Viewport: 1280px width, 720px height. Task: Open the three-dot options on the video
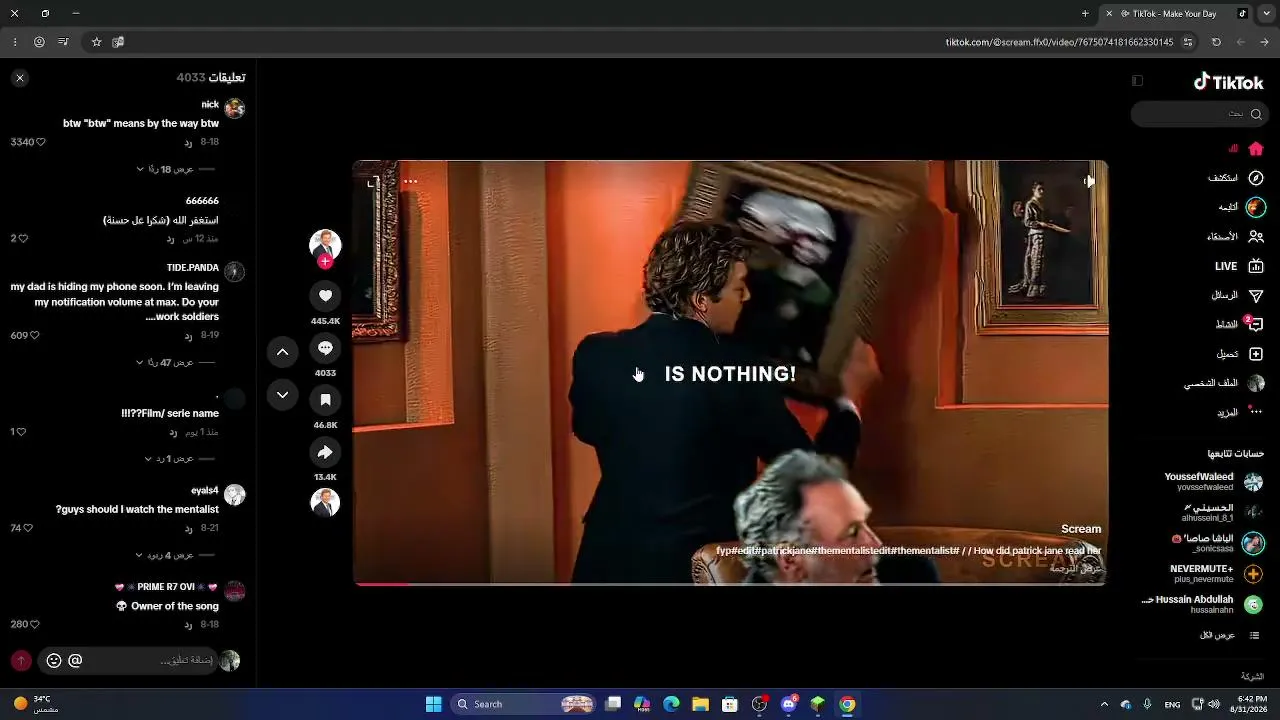pyautogui.click(x=410, y=181)
